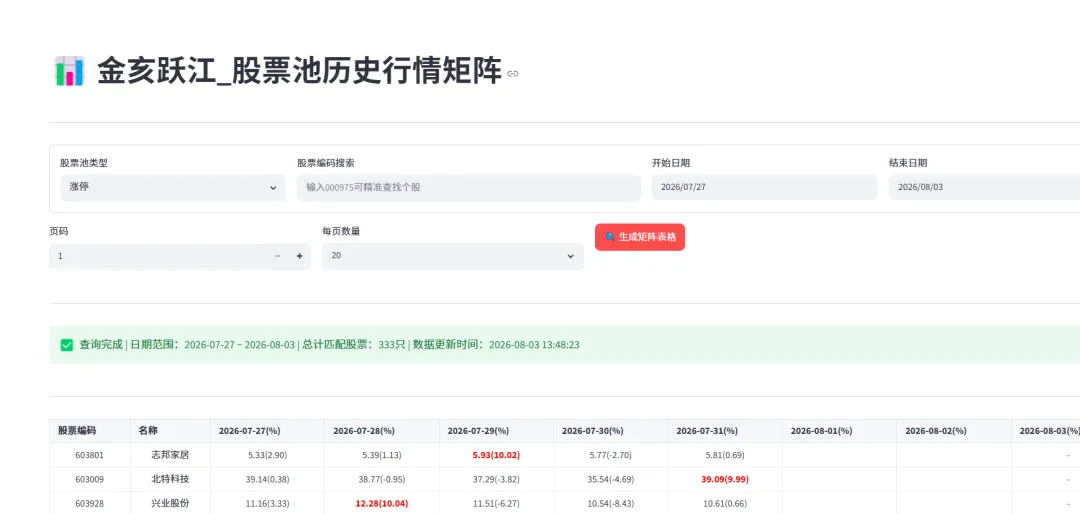
Task: Click the 2026-08-01(%) column header
Action: tap(839, 431)
